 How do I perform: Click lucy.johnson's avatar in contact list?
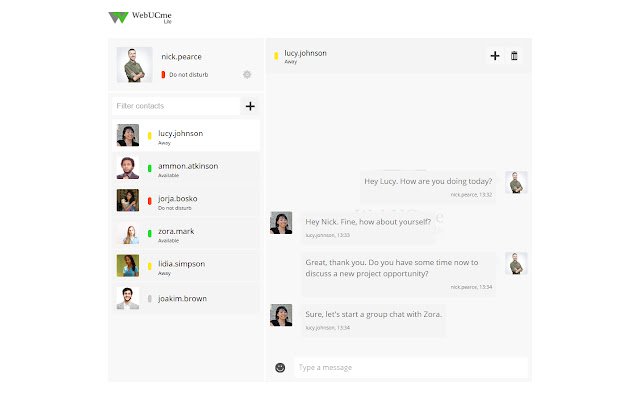(128, 135)
